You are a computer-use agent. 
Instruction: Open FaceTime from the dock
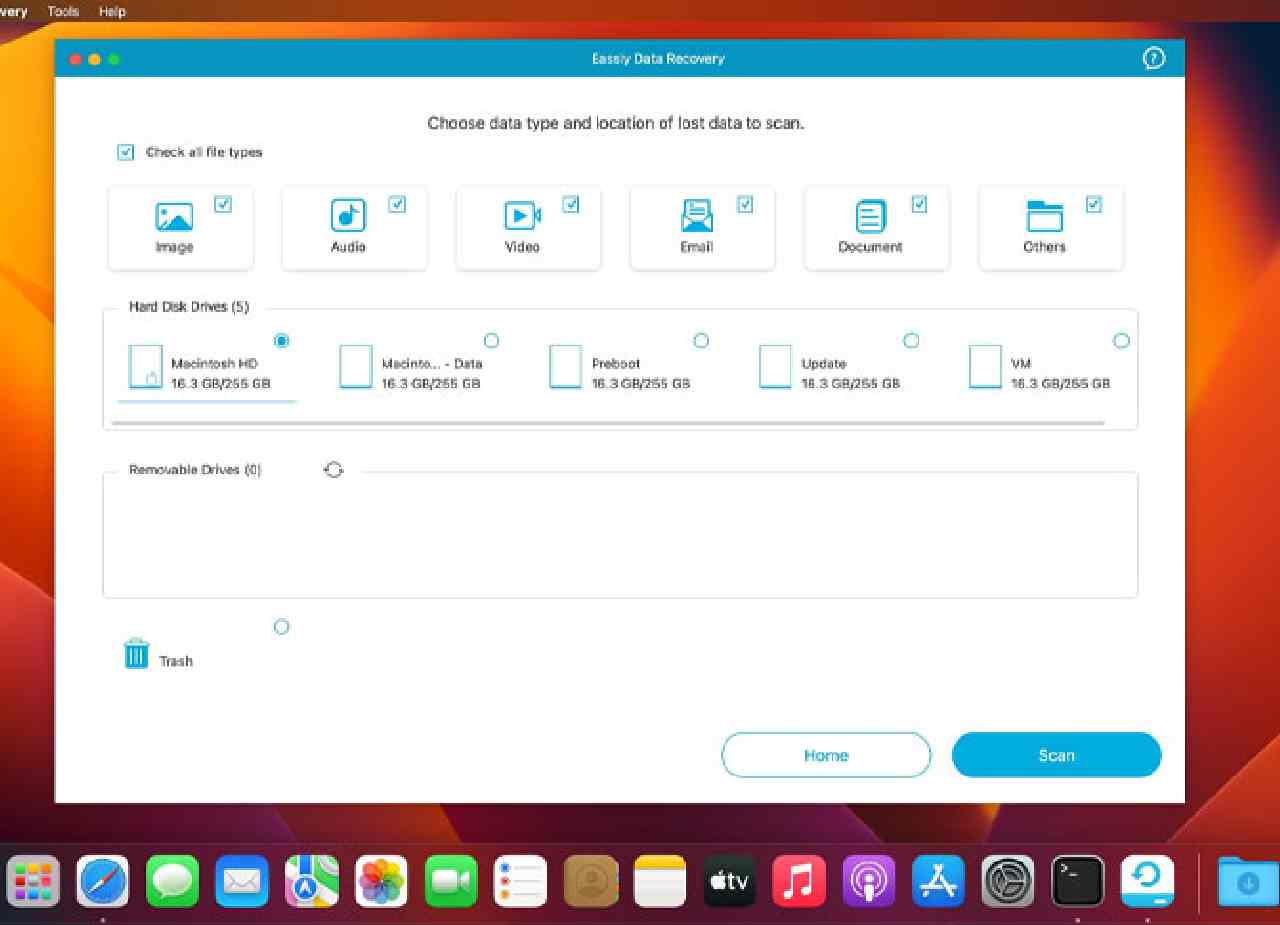(451, 882)
